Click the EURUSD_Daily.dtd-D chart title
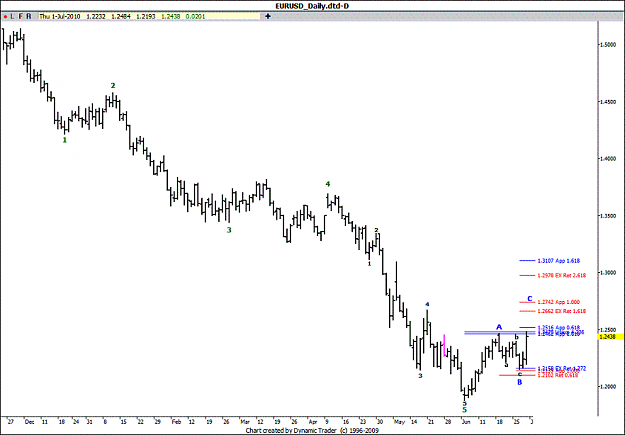This screenshot has width=625, height=435. pyautogui.click(x=312, y=6)
